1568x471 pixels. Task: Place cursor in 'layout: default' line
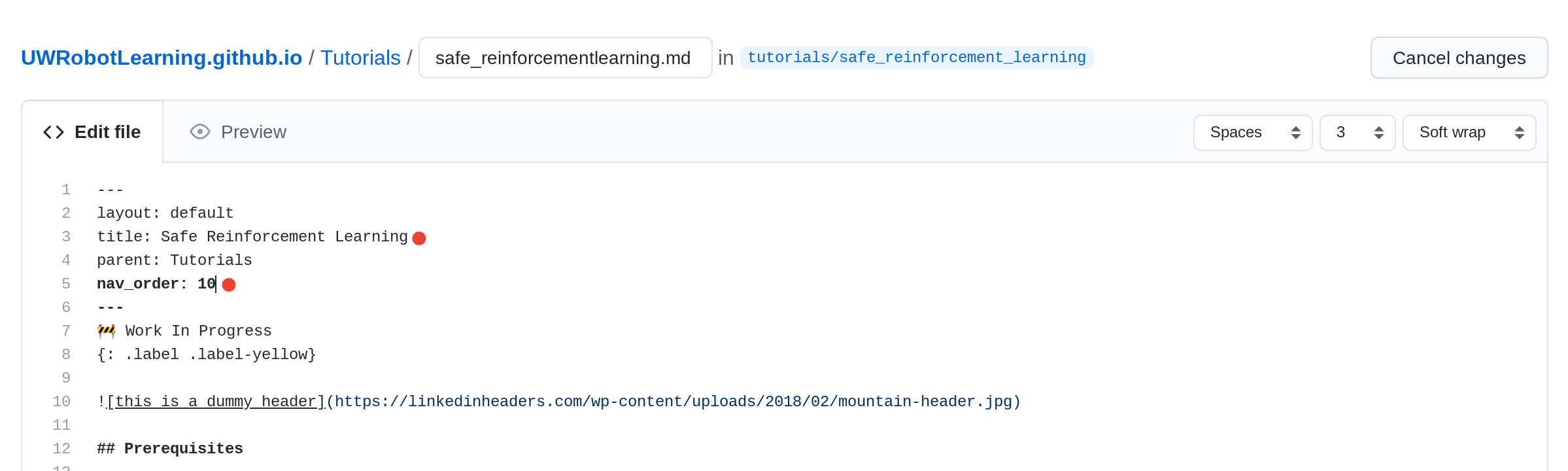pyautogui.click(x=165, y=213)
